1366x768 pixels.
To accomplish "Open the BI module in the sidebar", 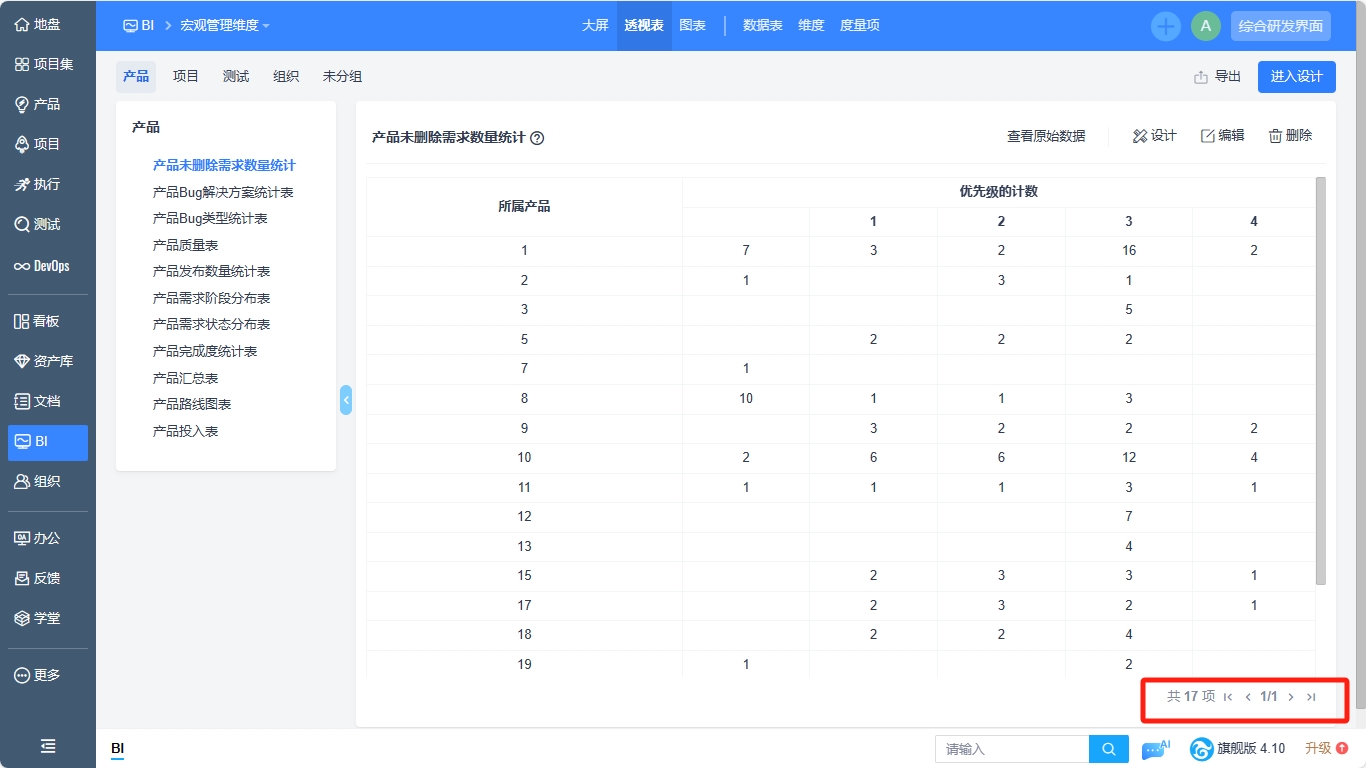I will click(47, 442).
